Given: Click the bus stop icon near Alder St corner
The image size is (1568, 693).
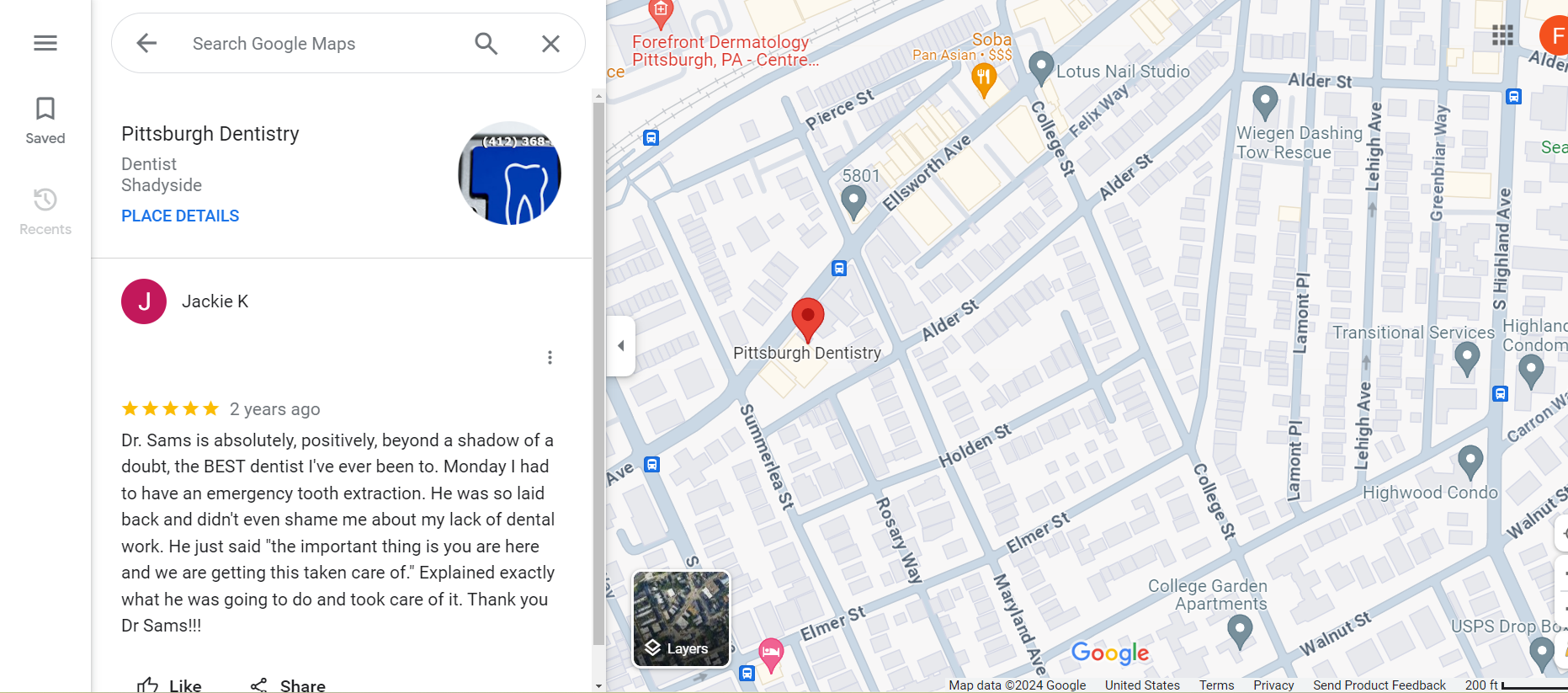Looking at the screenshot, I should pyautogui.click(x=1514, y=97).
